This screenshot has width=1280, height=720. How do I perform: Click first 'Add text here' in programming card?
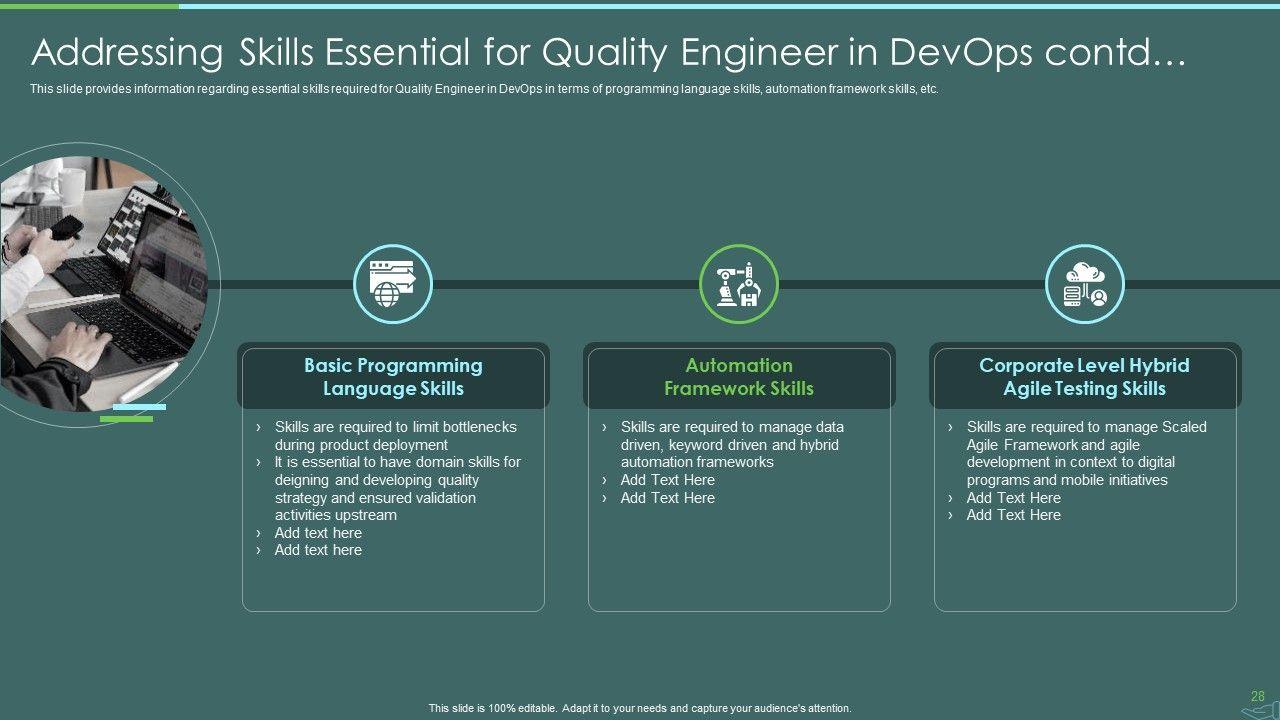318,533
